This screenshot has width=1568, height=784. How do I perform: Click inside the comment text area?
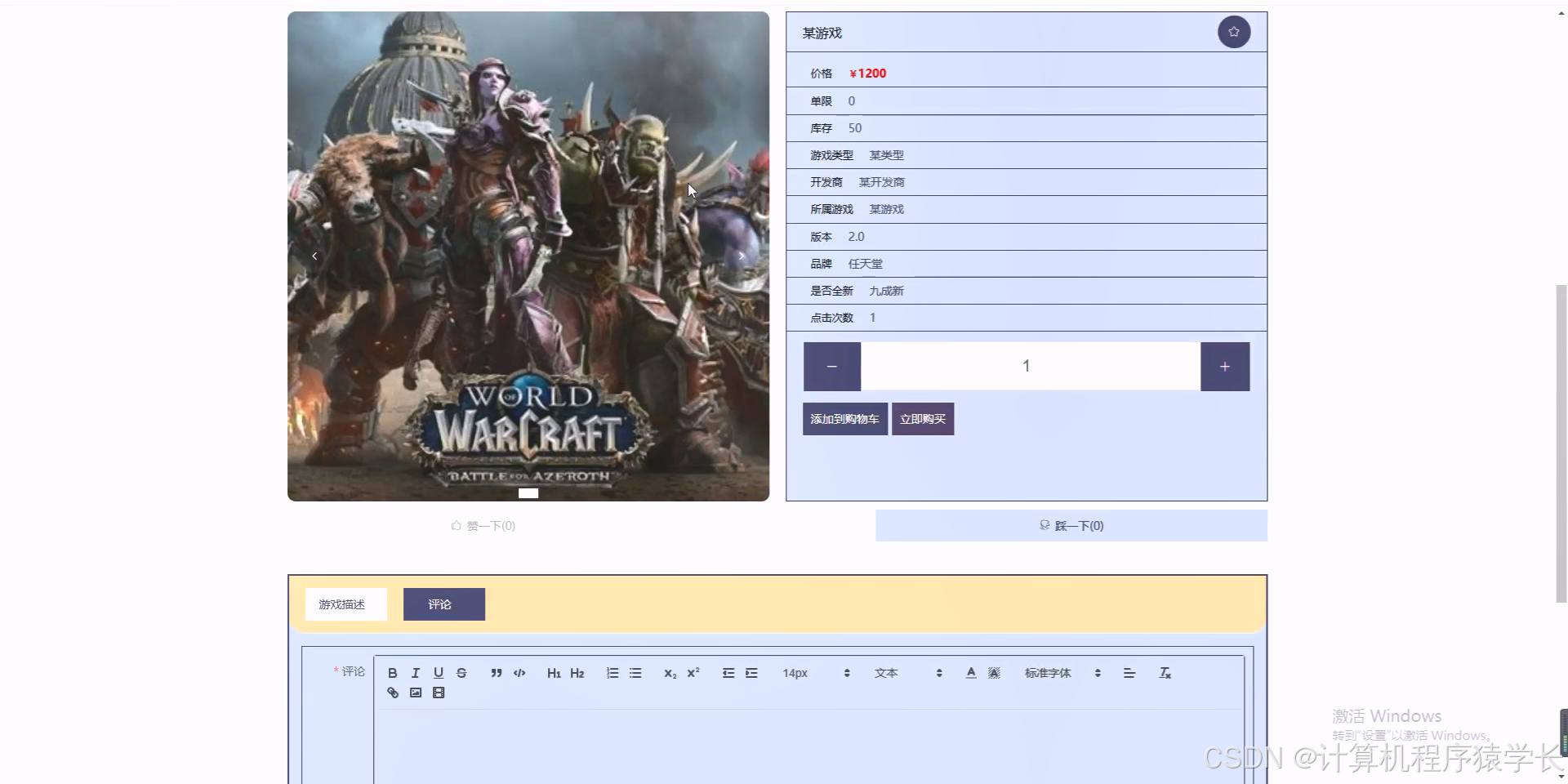tap(808, 747)
